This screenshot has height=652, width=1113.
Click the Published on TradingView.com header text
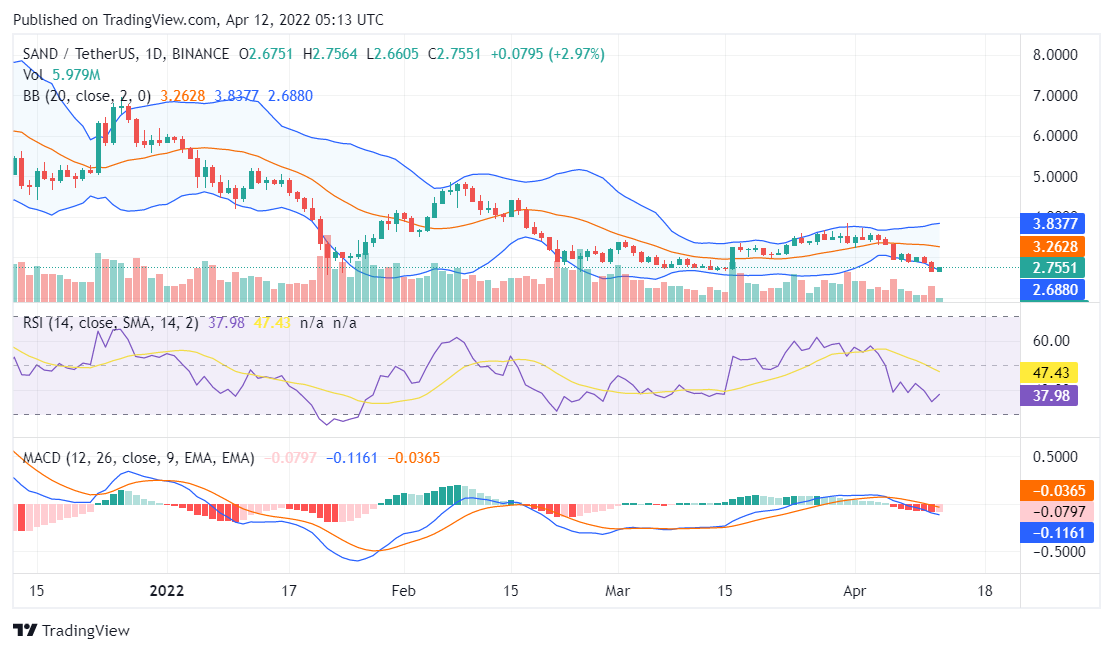pyautogui.click(x=198, y=20)
